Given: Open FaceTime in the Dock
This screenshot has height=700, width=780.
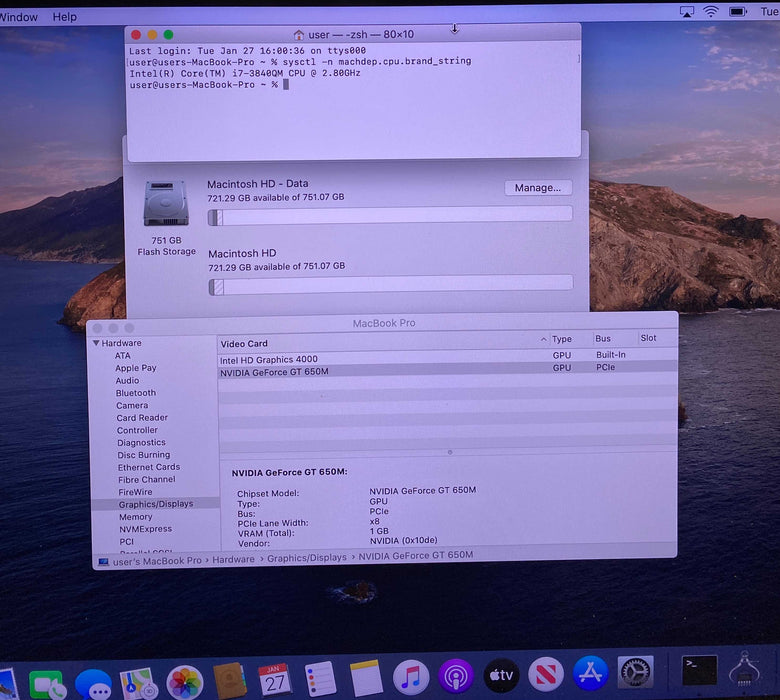Looking at the screenshot, I should (46, 686).
